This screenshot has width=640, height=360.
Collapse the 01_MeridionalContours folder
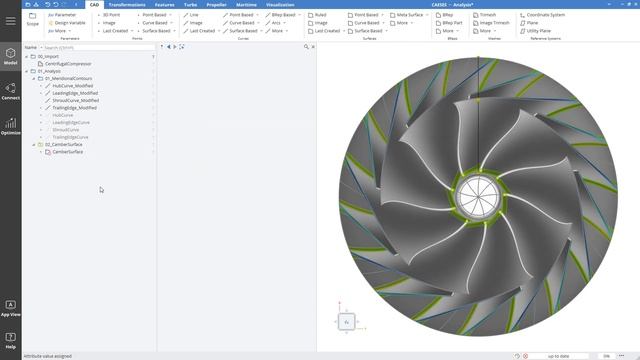[x=34, y=78]
